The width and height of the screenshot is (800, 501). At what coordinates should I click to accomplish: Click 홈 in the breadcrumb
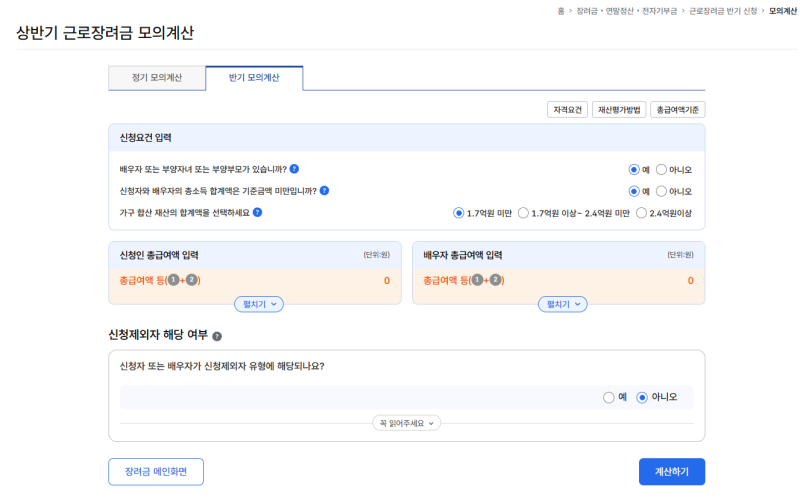pyautogui.click(x=561, y=11)
